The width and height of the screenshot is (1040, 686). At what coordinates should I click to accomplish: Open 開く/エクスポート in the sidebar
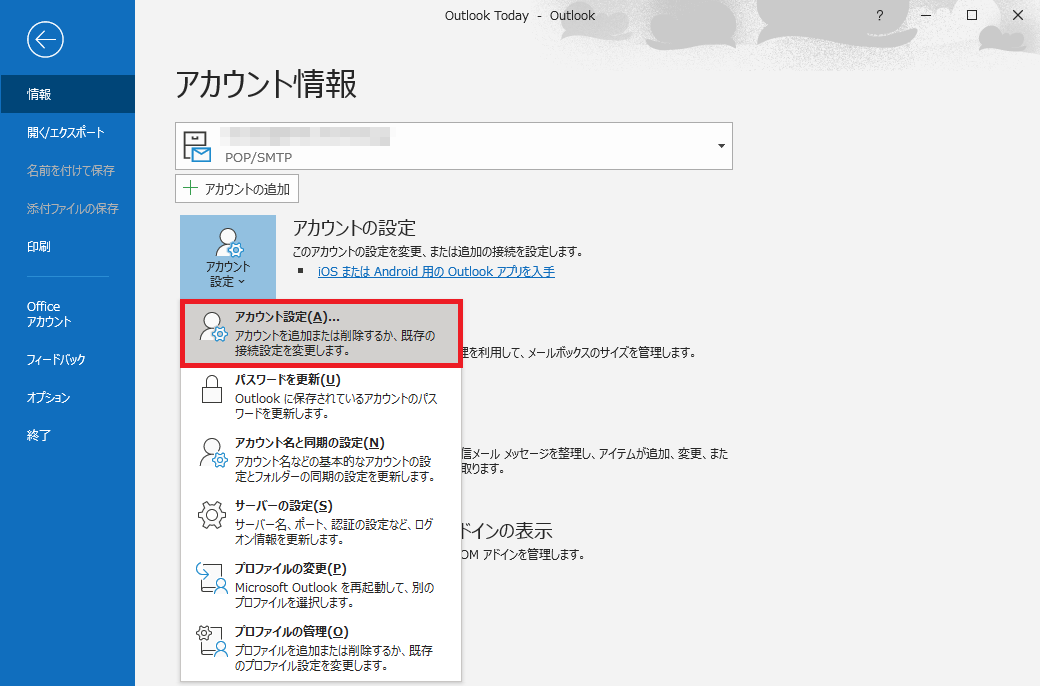tap(68, 132)
